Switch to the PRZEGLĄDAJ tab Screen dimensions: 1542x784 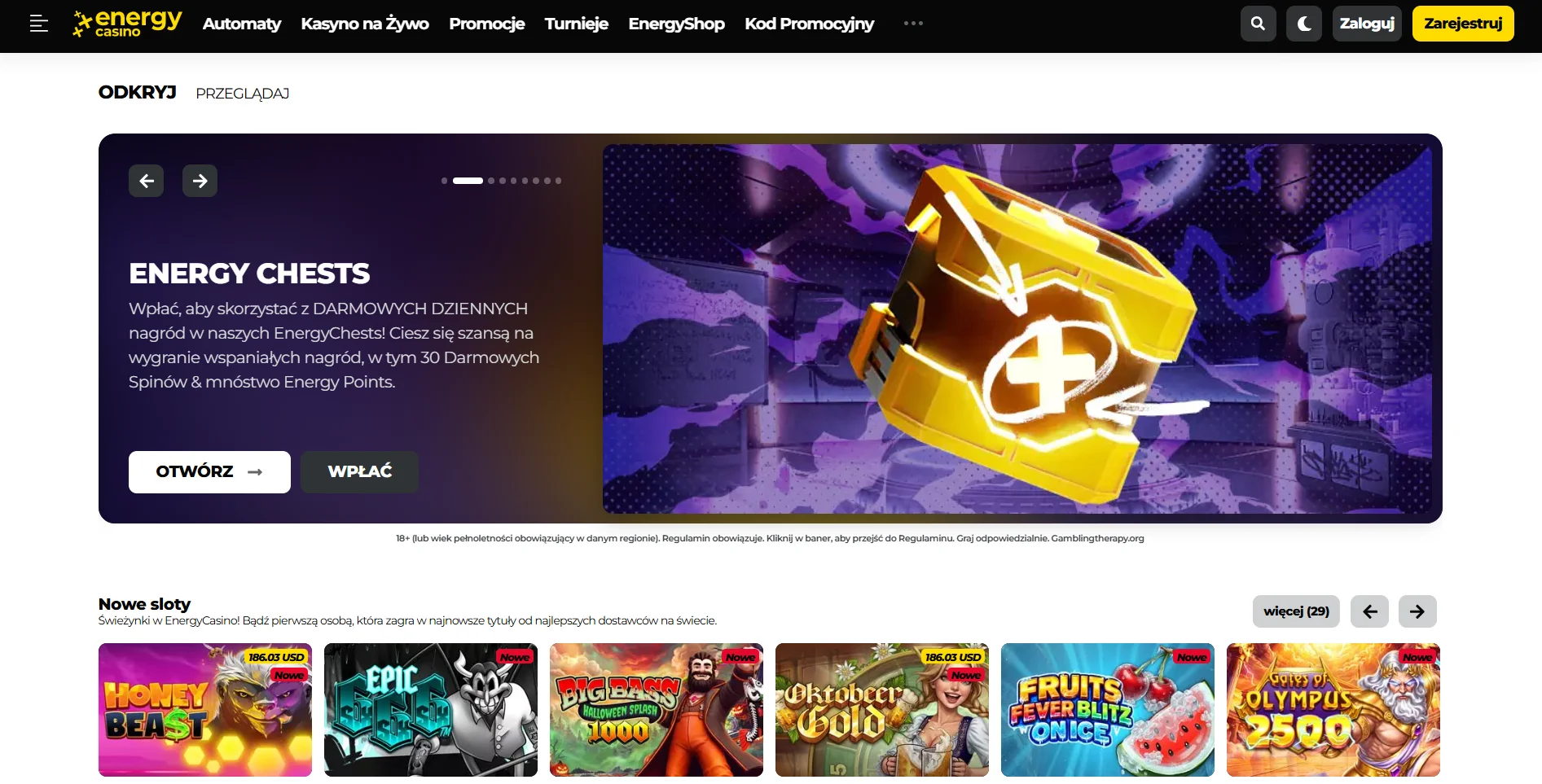242,94
